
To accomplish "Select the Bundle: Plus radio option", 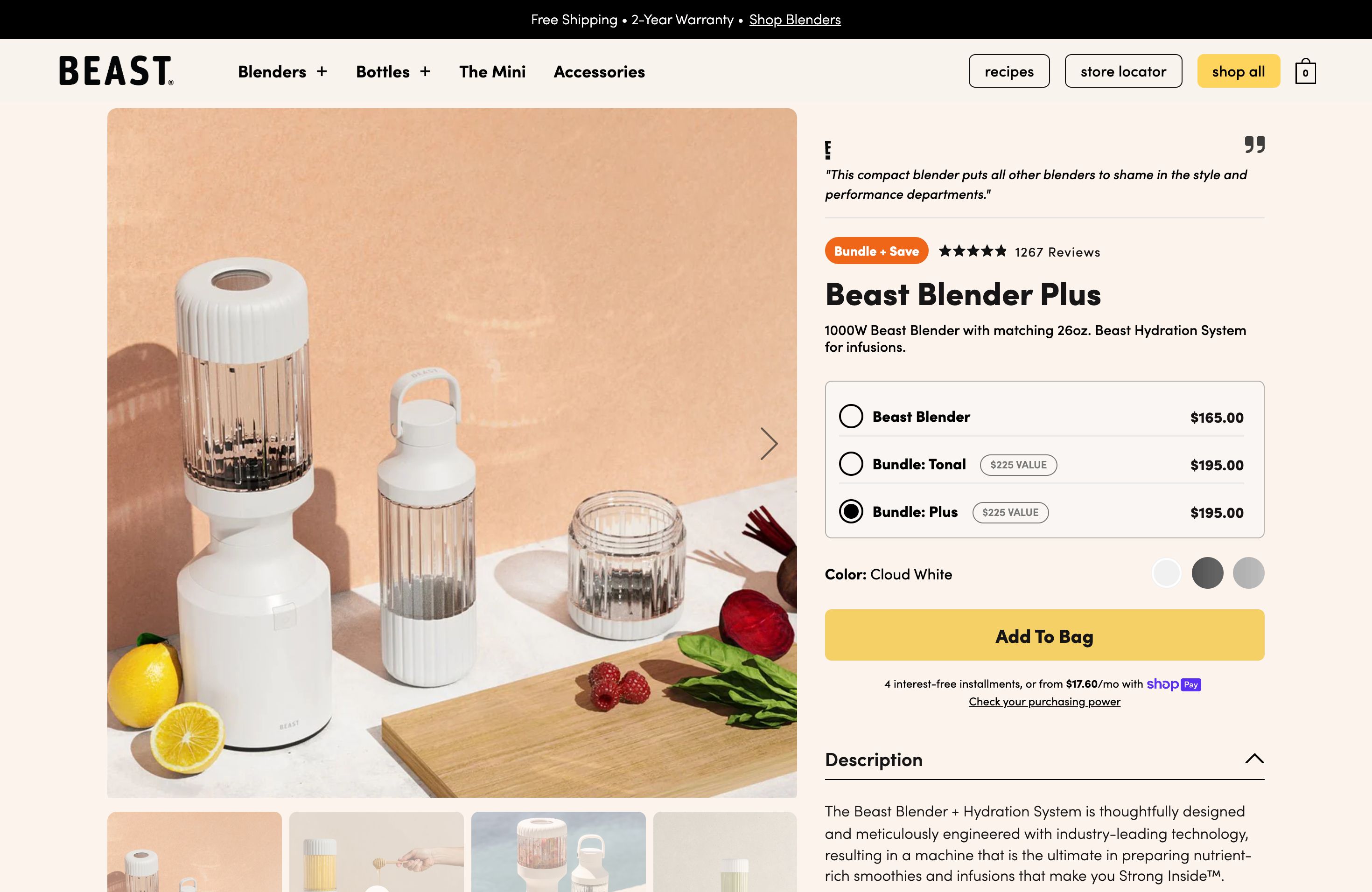I will pos(851,512).
